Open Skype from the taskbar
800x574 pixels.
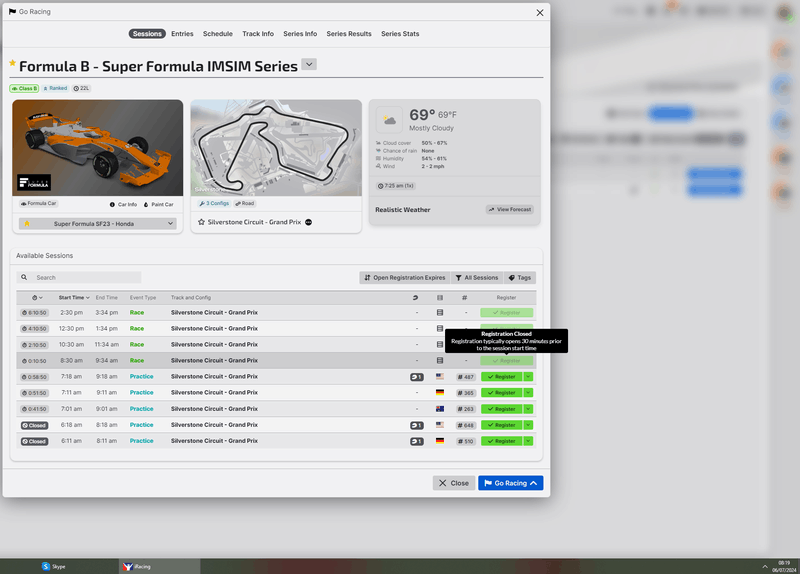click(x=54, y=566)
